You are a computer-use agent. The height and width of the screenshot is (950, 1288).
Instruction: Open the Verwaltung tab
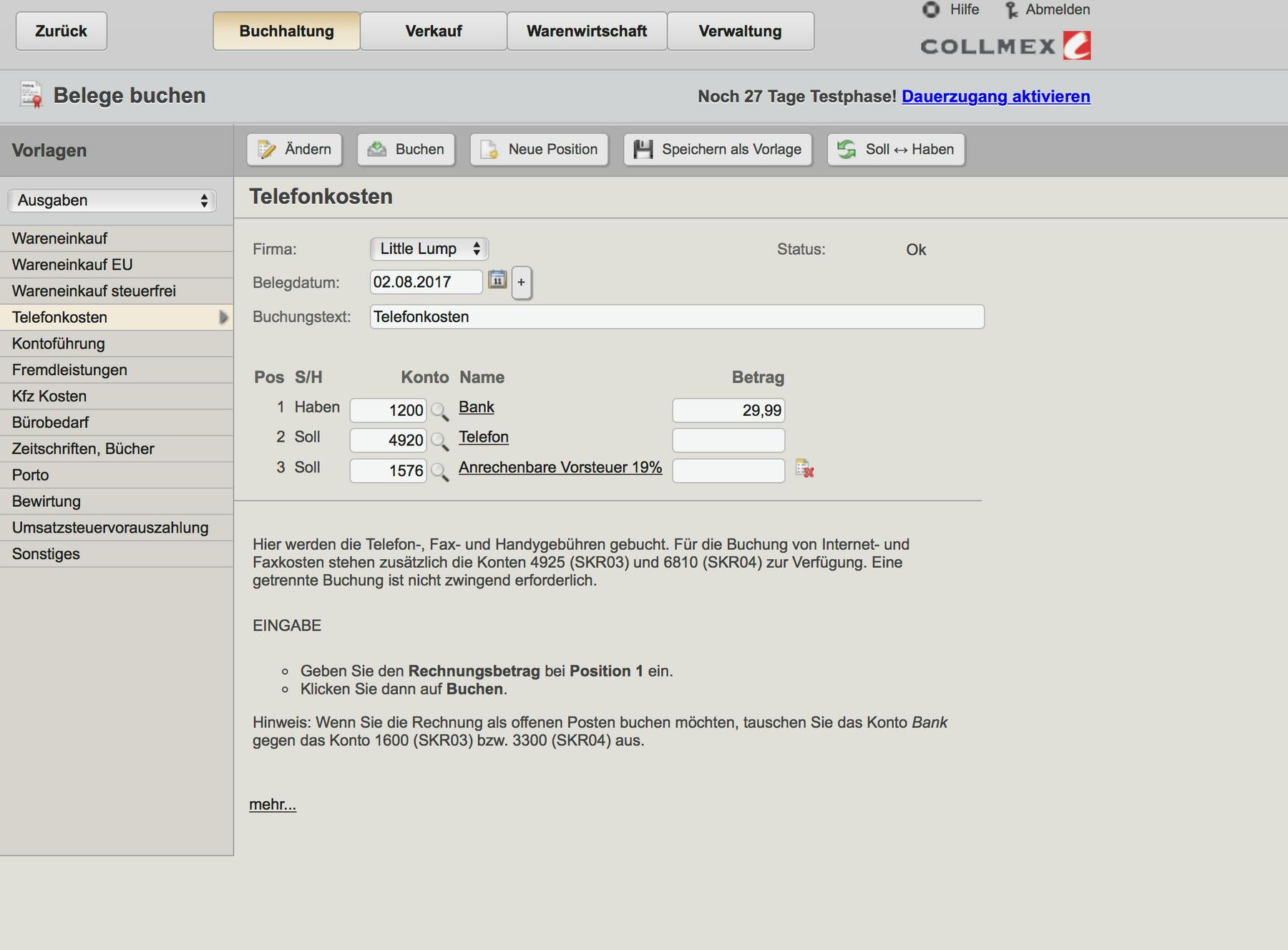[x=741, y=31]
